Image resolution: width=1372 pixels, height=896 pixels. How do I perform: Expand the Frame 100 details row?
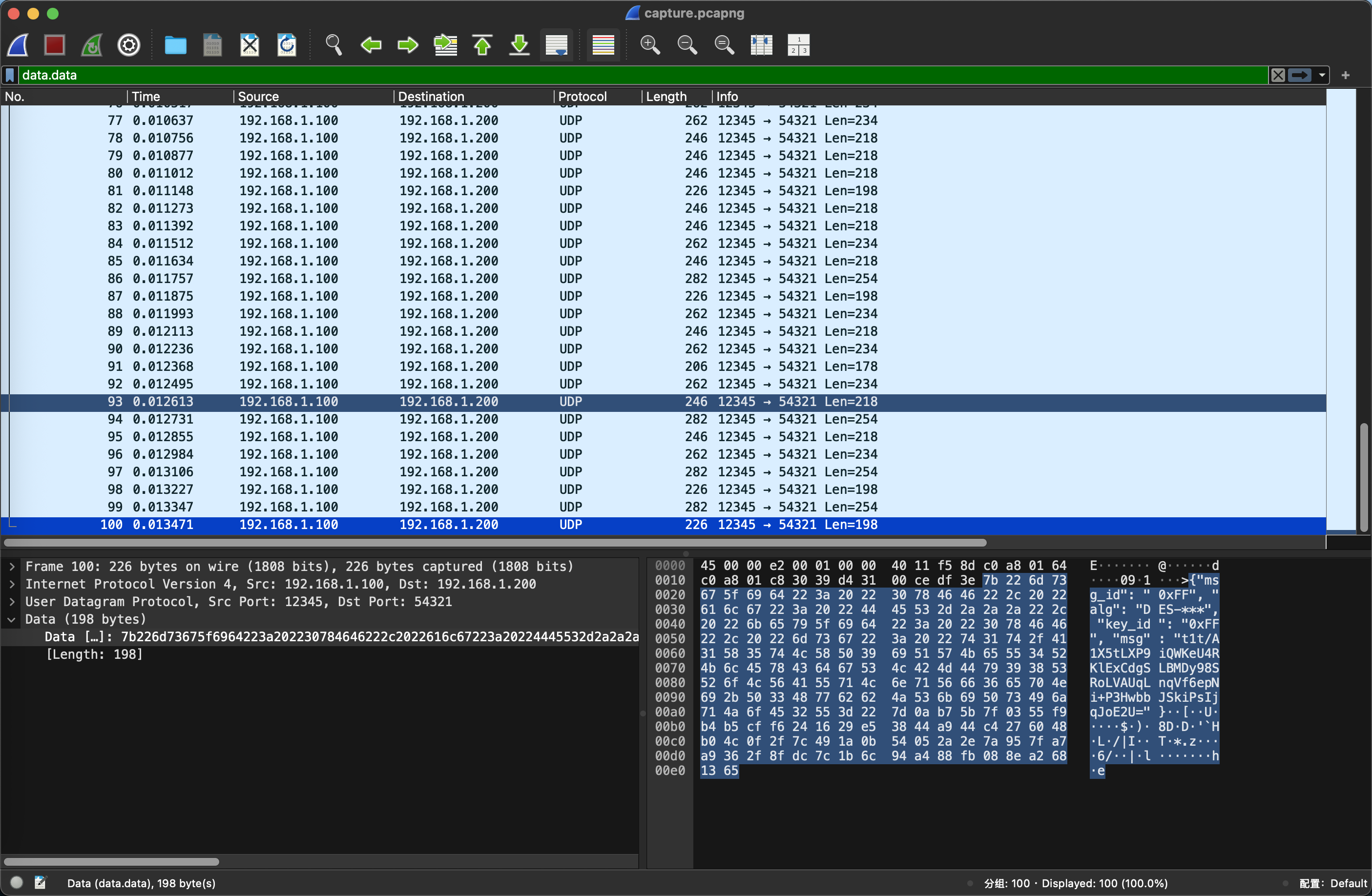pyautogui.click(x=12, y=567)
